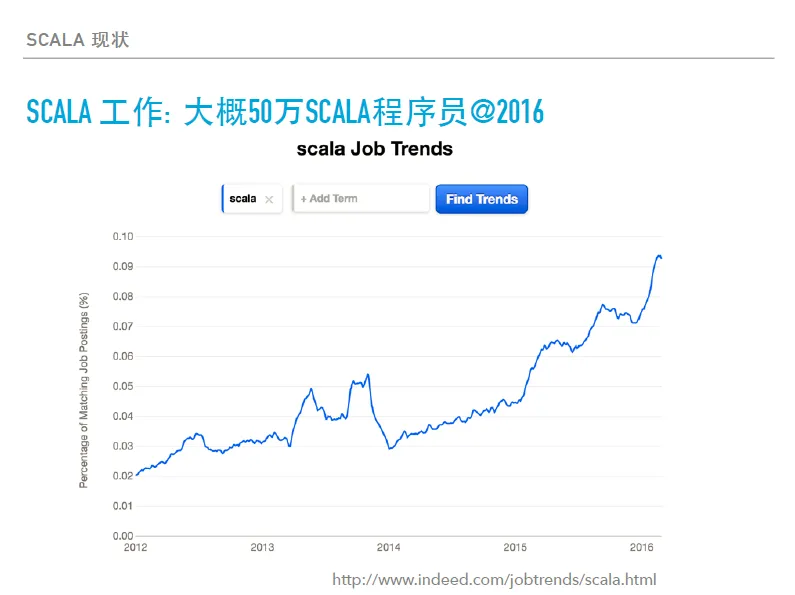Click the 2012 x-axis label
Screen dimensions: 795x595
tap(135, 547)
